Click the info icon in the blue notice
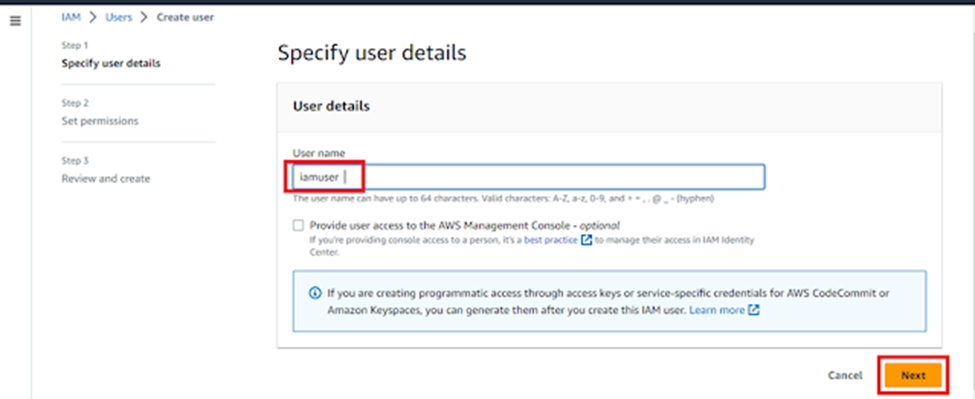The height and width of the screenshot is (399, 975). pos(315,293)
